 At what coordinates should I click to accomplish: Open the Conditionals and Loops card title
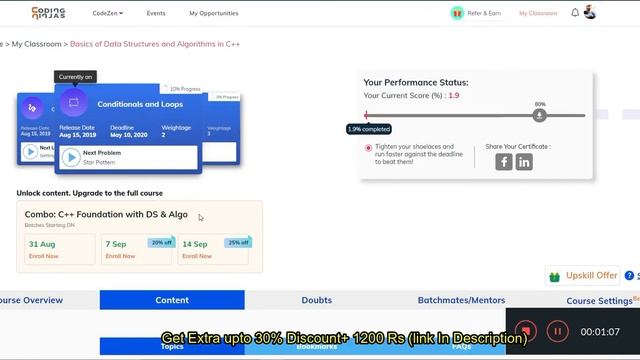(x=140, y=104)
